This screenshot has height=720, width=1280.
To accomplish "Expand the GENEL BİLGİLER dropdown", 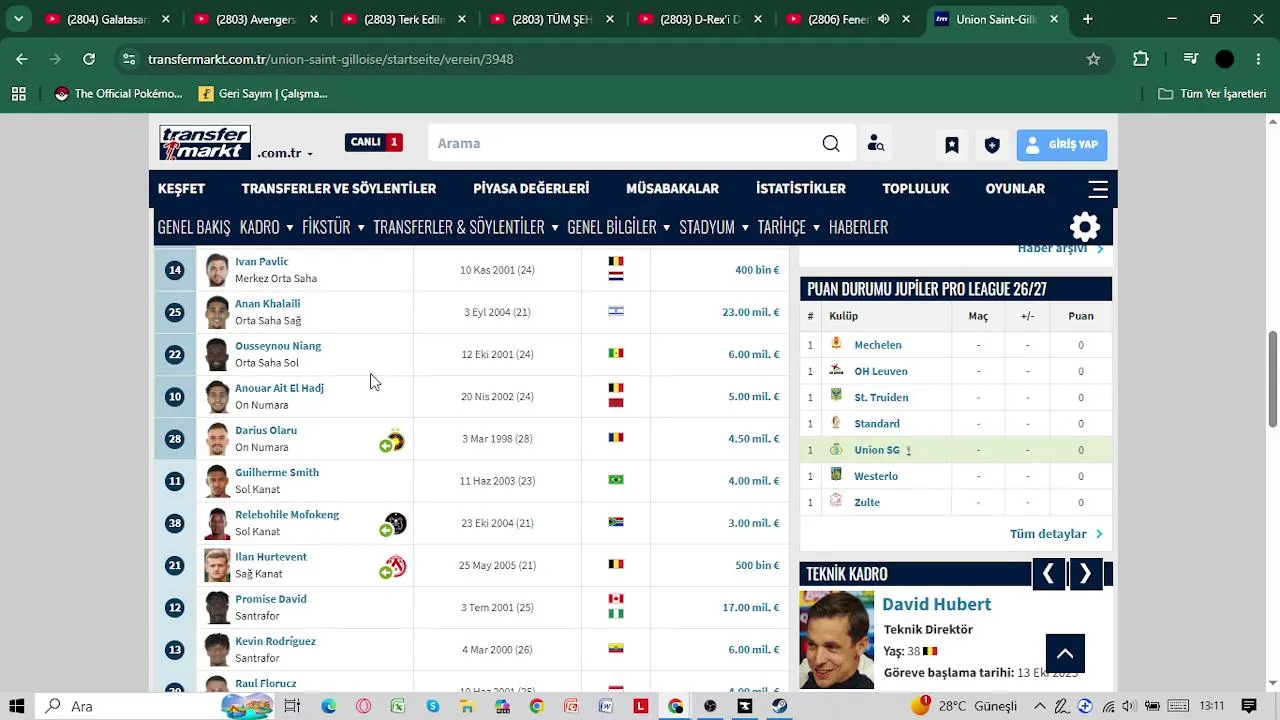I will pyautogui.click(x=618, y=227).
